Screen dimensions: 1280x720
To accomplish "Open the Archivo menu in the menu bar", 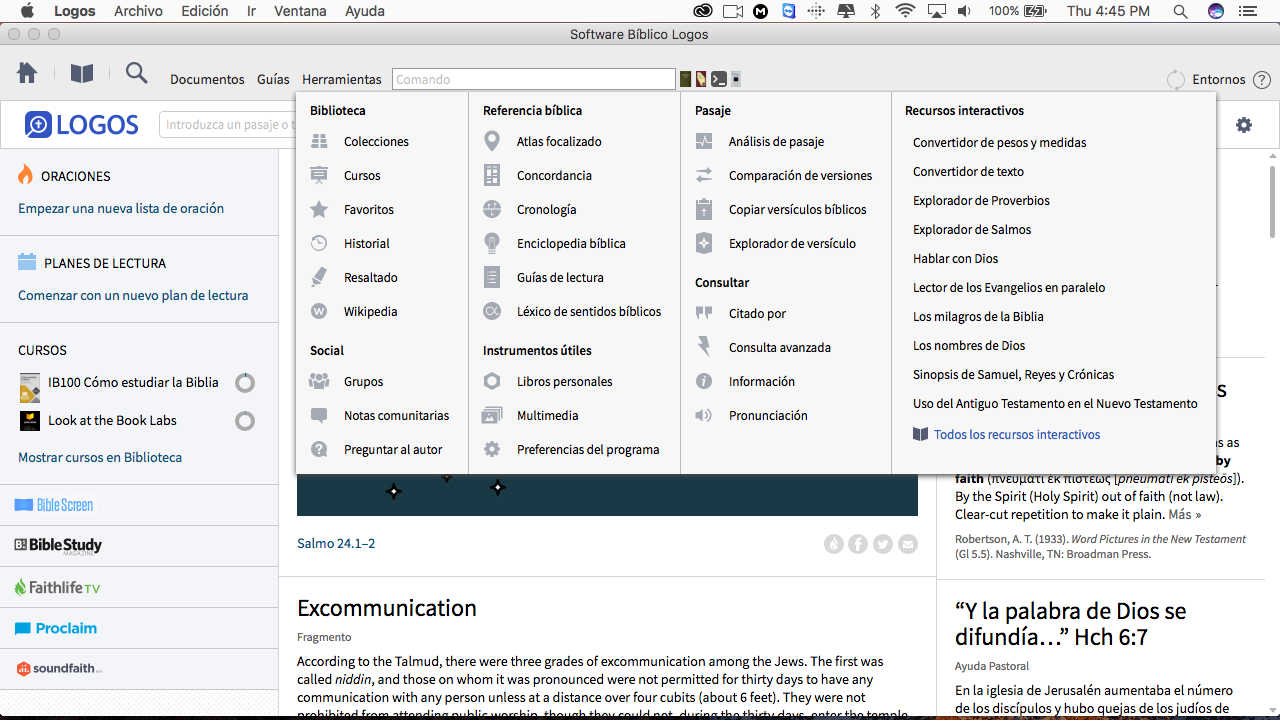I will click(x=138, y=11).
